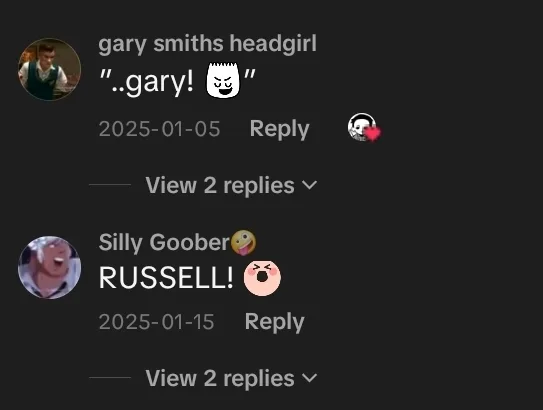The height and width of the screenshot is (410, 543).
Task: Click the gary smiths headgirl username
Action: coord(207,44)
